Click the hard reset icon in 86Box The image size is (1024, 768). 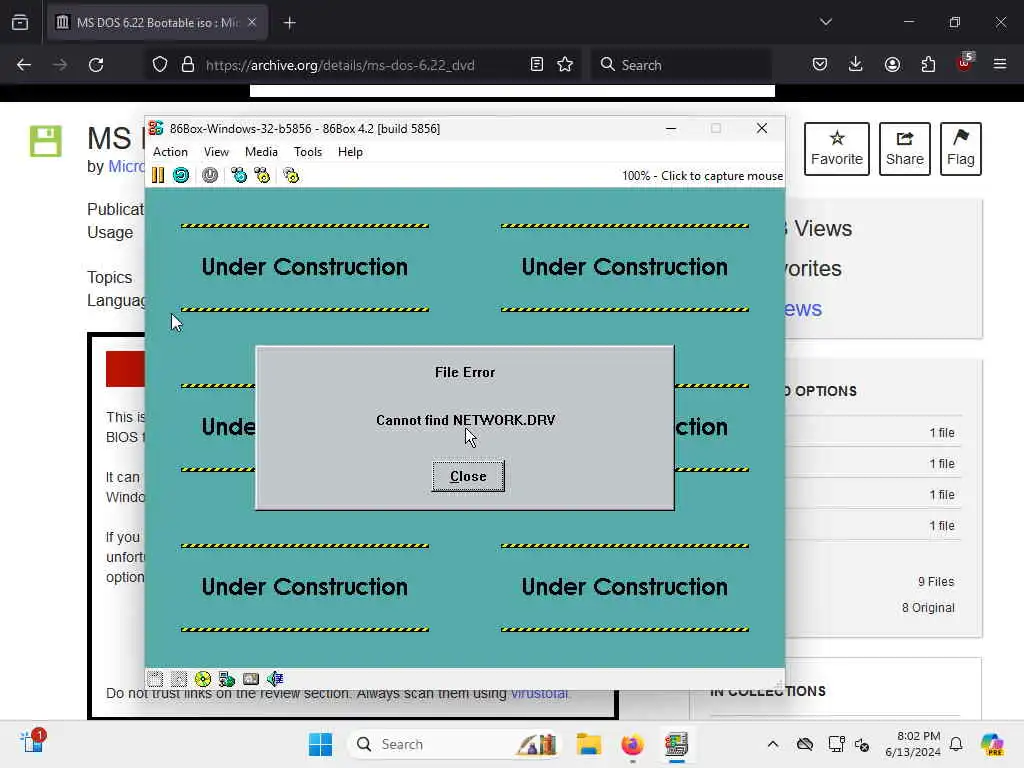point(181,175)
